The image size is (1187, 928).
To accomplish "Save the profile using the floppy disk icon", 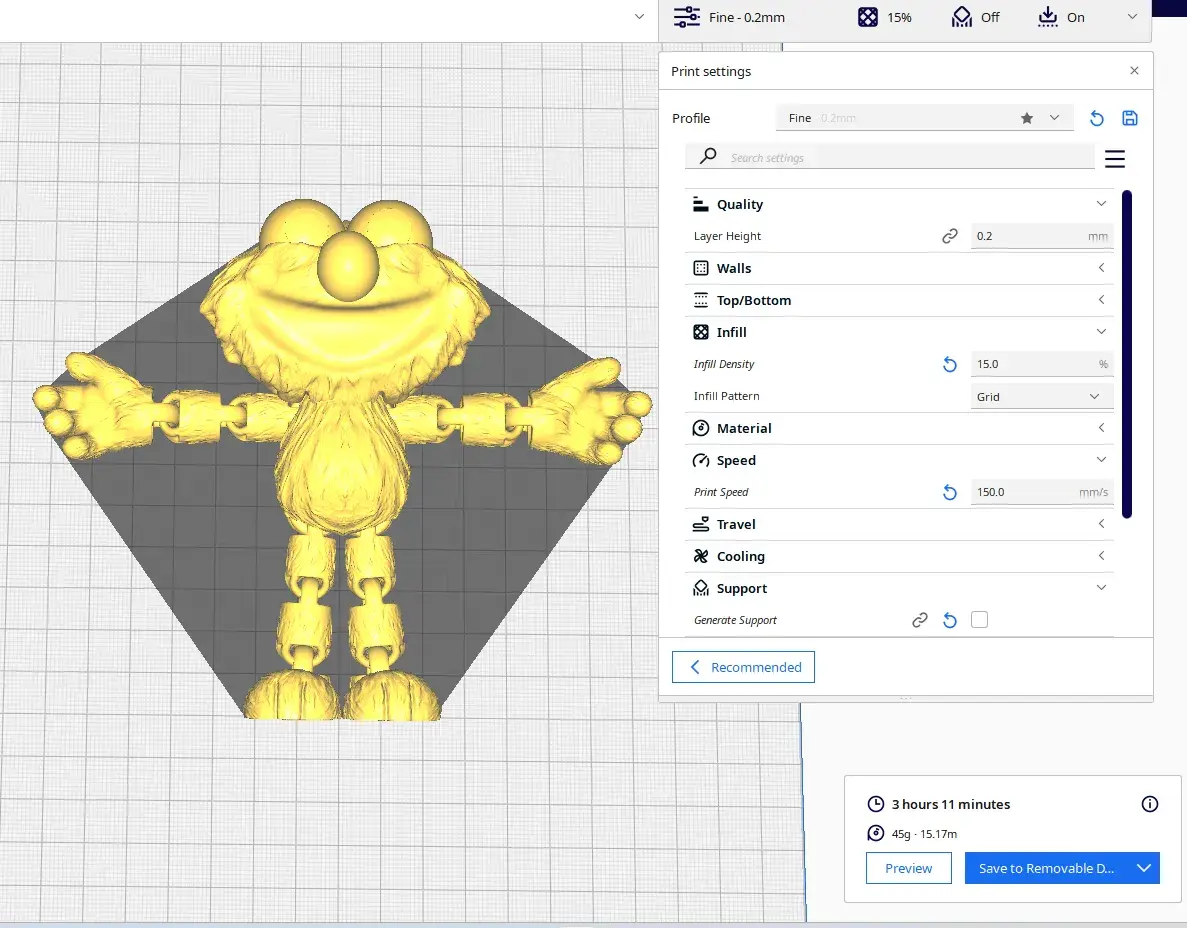I will point(1129,118).
